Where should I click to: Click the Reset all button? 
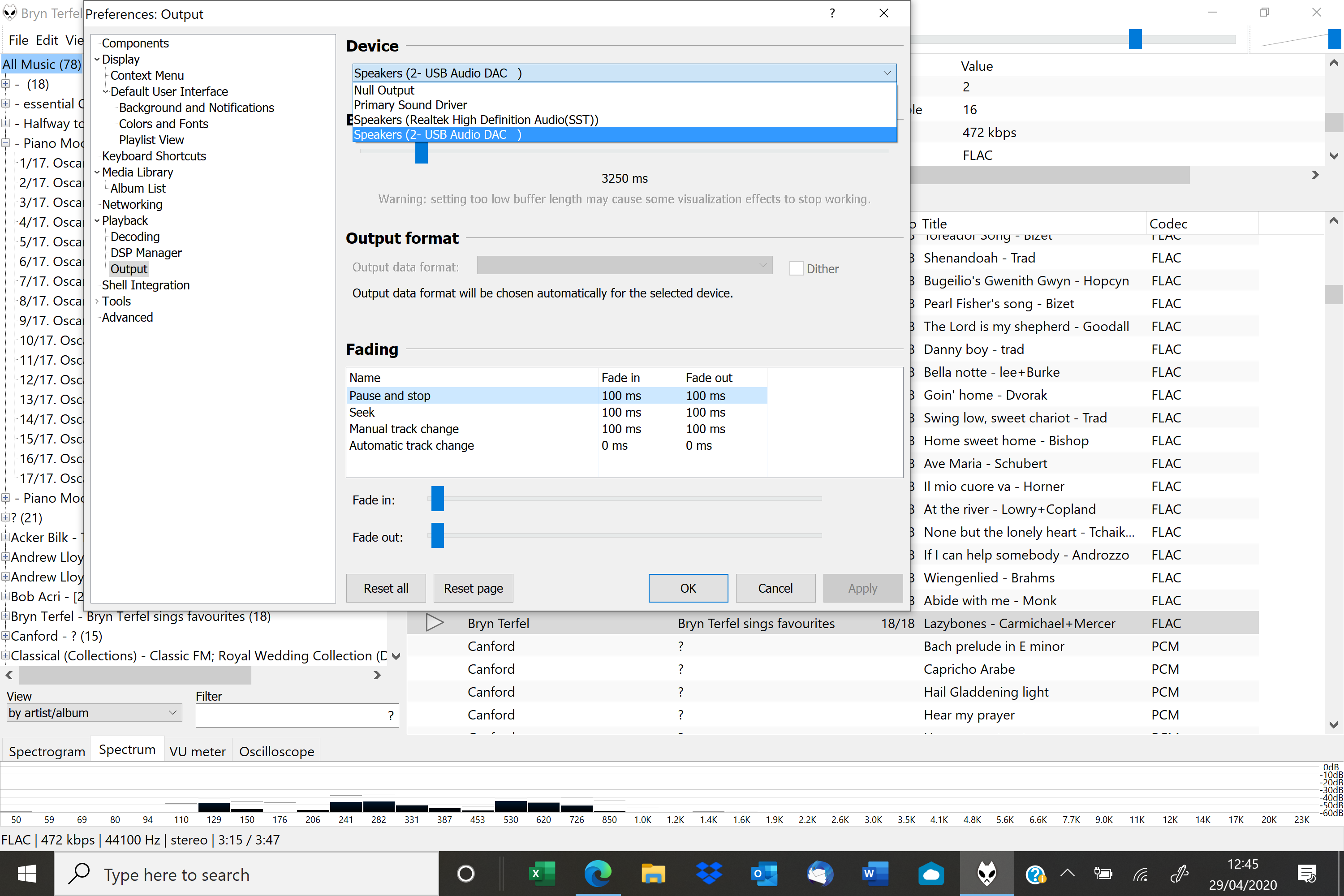[x=386, y=588]
